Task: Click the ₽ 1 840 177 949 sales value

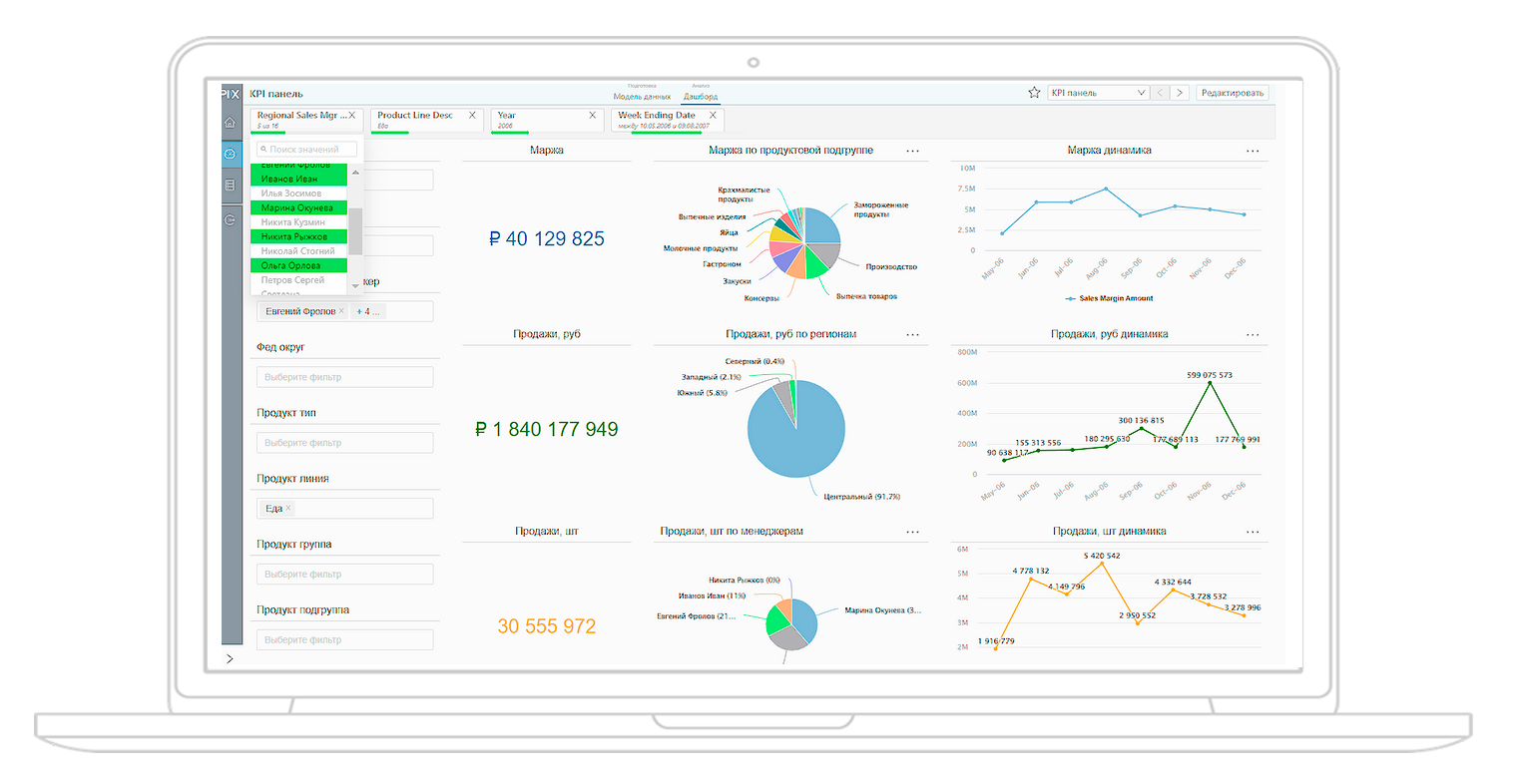Action: [546, 429]
